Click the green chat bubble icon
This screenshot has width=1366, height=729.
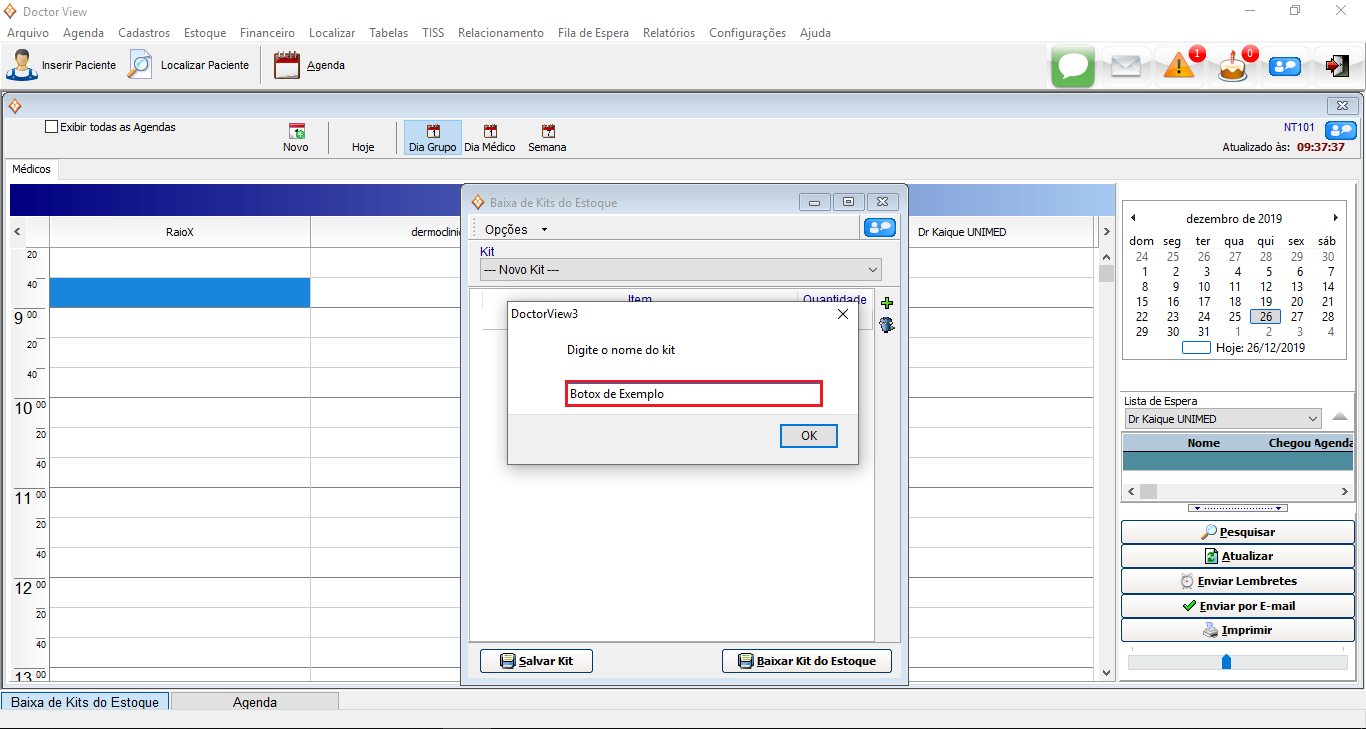pyautogui.click(x=1073, y=66)
